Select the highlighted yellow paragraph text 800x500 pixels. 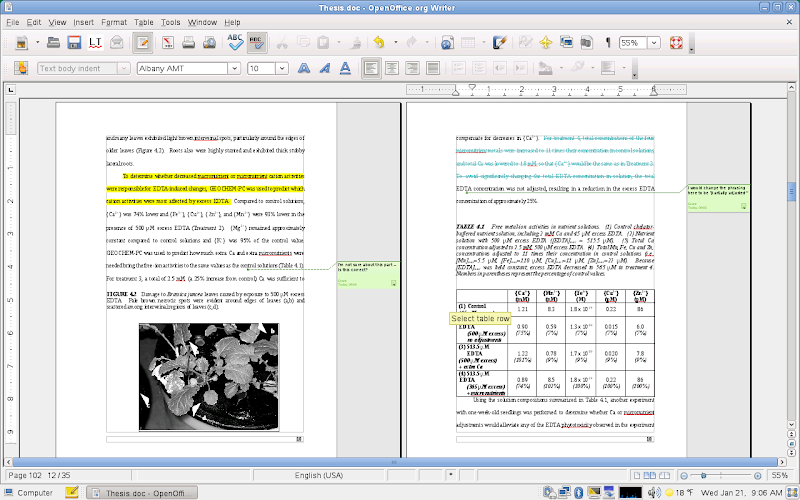(205, 189)
